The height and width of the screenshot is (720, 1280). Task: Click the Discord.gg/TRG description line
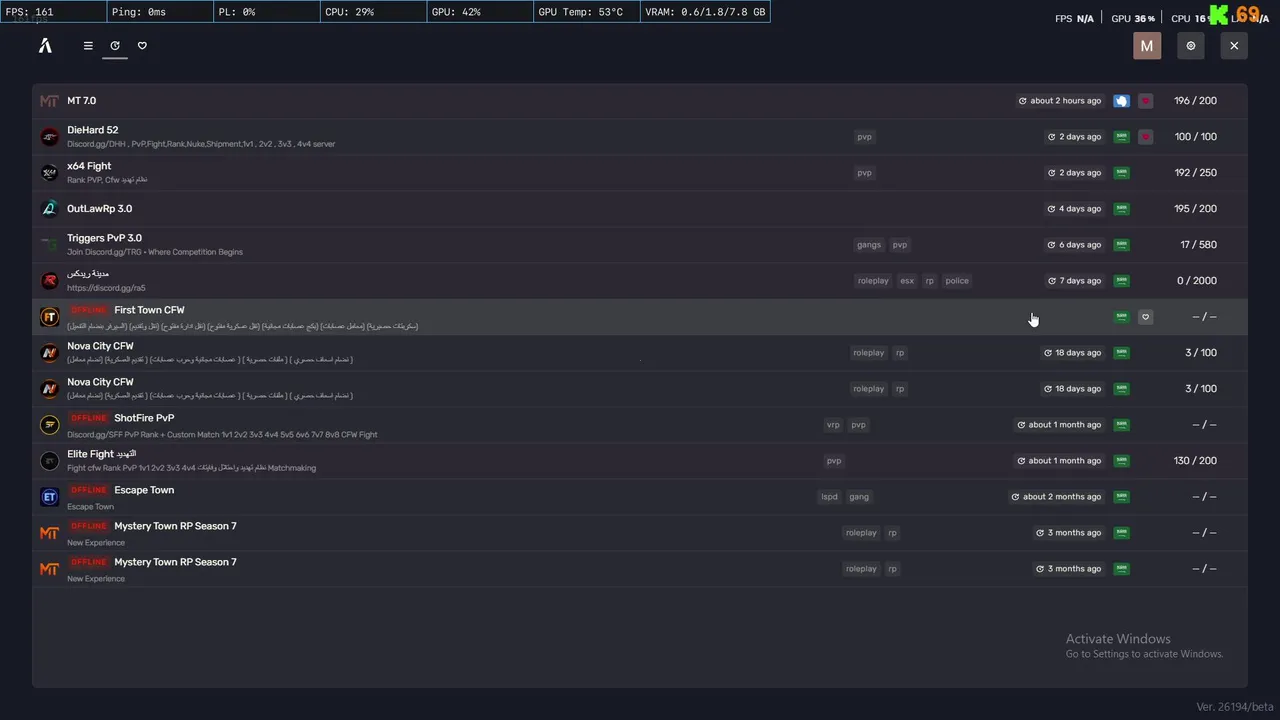coord(155,252)
